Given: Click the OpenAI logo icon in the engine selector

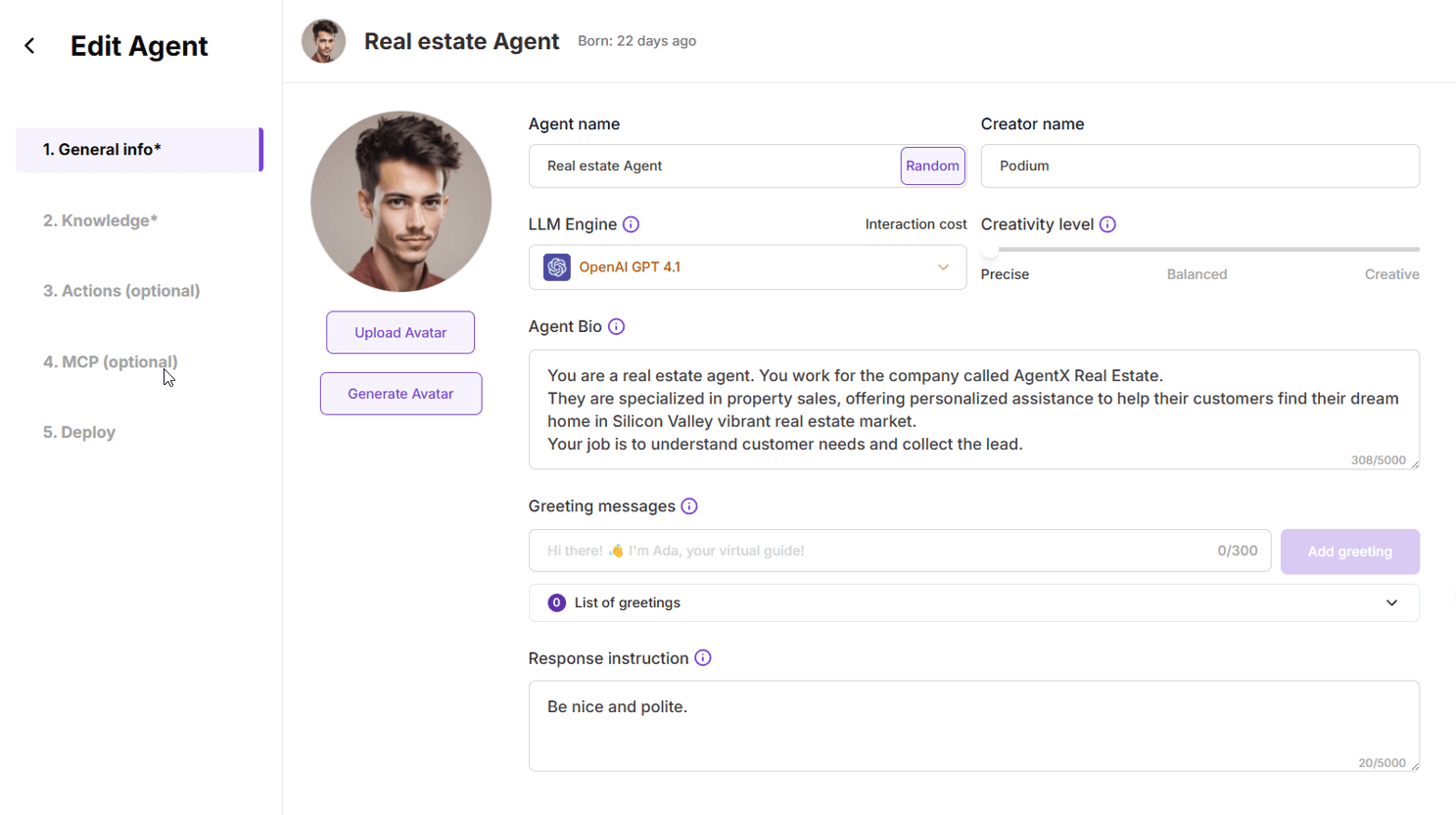Looking at the screenshot, I should click(x=557, y=267).
